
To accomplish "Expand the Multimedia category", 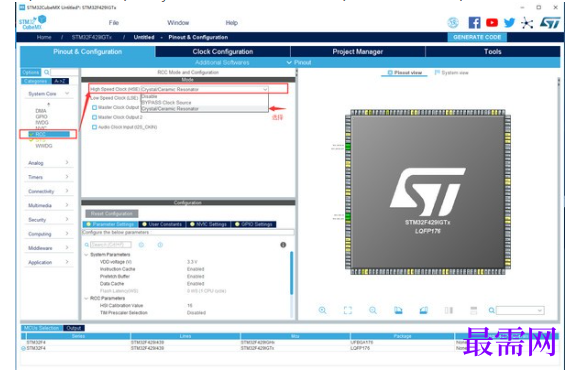I will tap(67, 205).
